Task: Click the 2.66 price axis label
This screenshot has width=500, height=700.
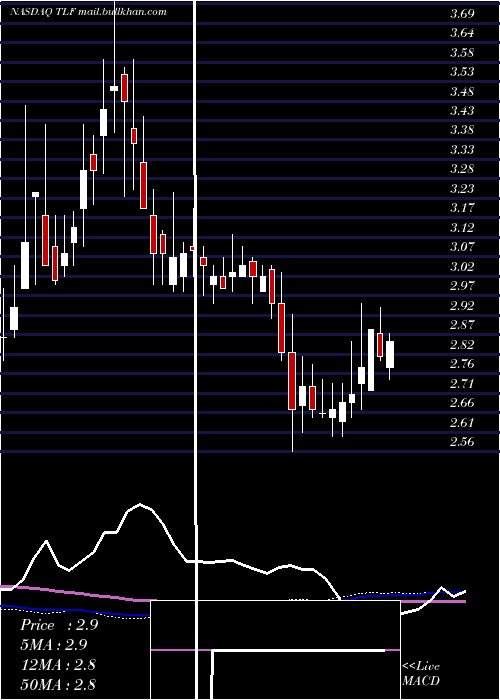Action: 462,403
